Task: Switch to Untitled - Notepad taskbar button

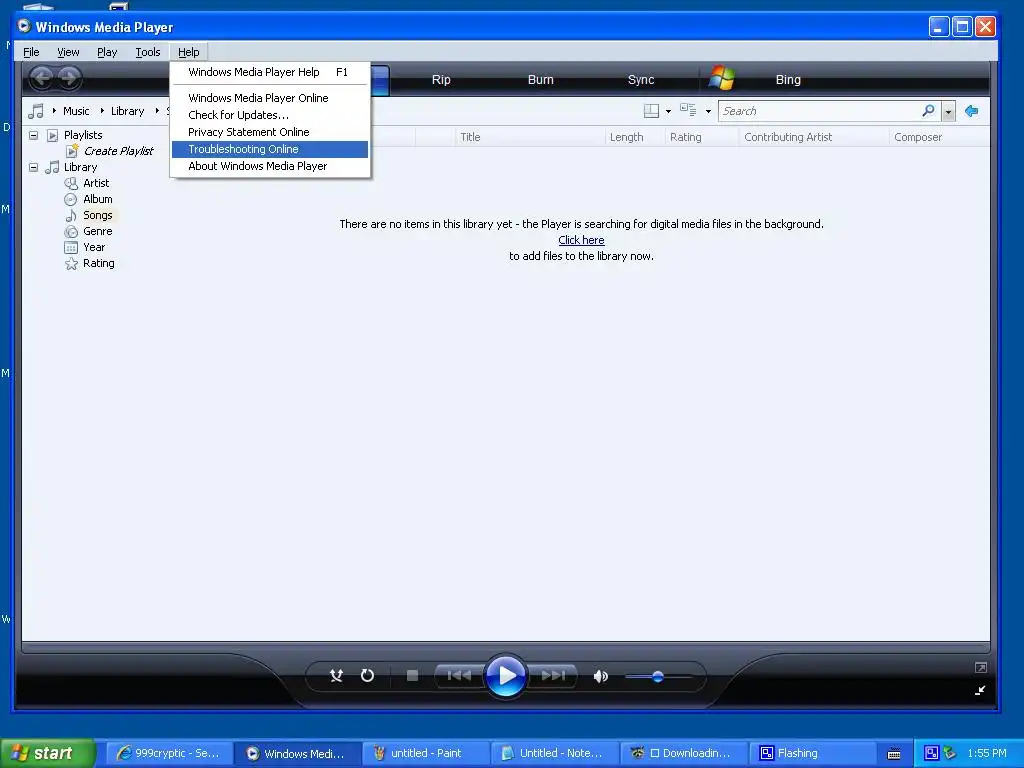Action: click(x=554, y=753)
